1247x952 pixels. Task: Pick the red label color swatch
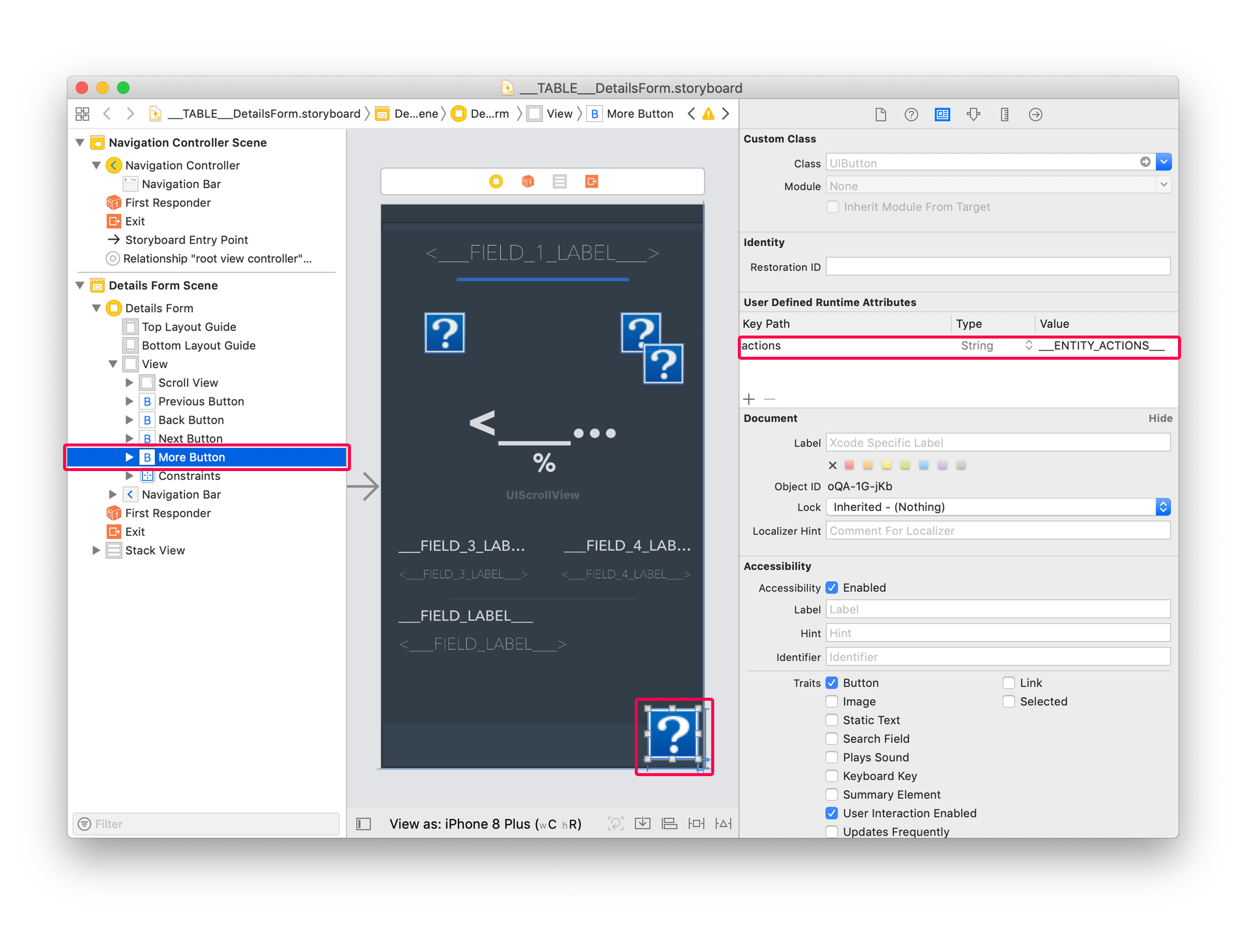[849, 465]
